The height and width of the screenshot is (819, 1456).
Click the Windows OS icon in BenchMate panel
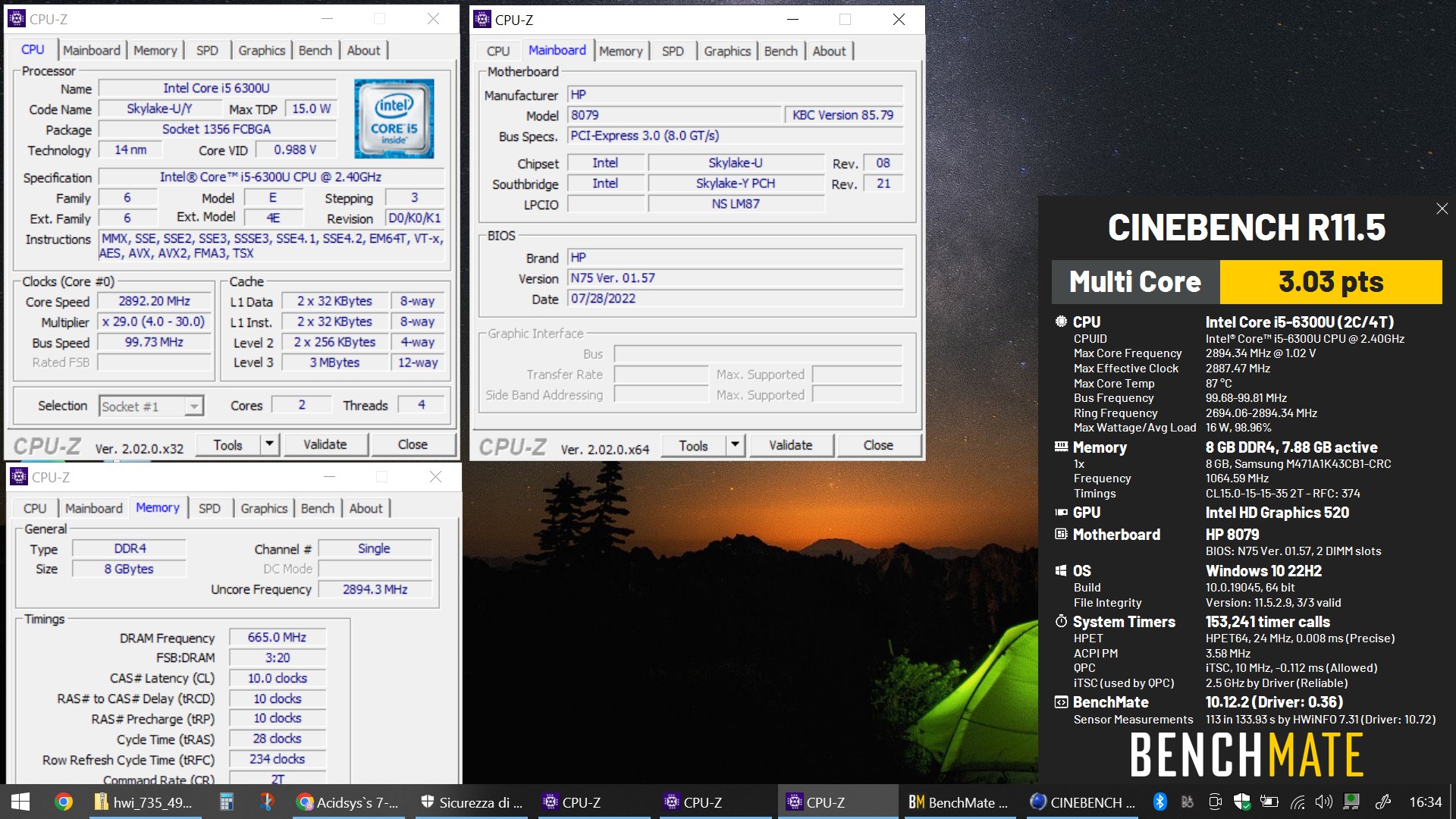[x=1061, y=570]
